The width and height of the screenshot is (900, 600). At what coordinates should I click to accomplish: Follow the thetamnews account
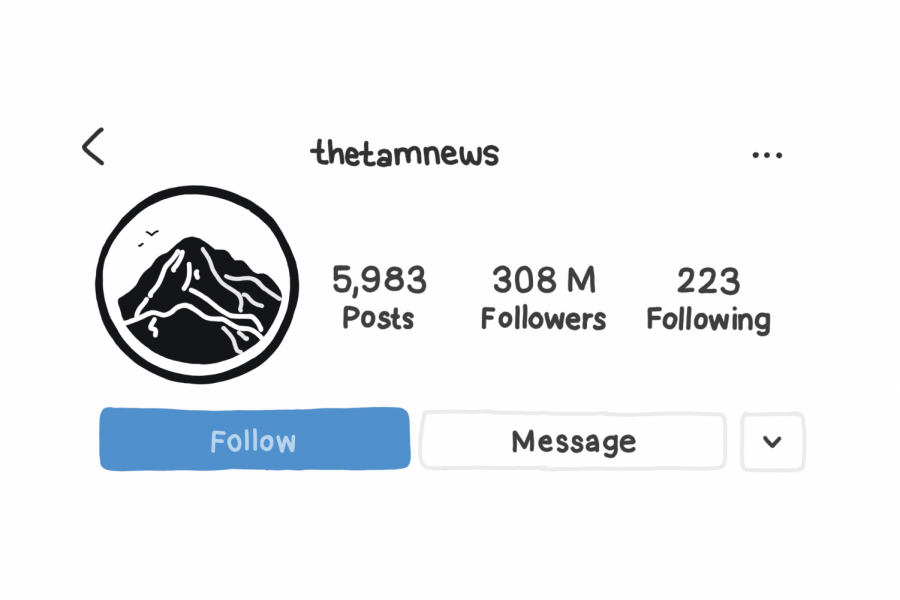click(x=255, y=439)
